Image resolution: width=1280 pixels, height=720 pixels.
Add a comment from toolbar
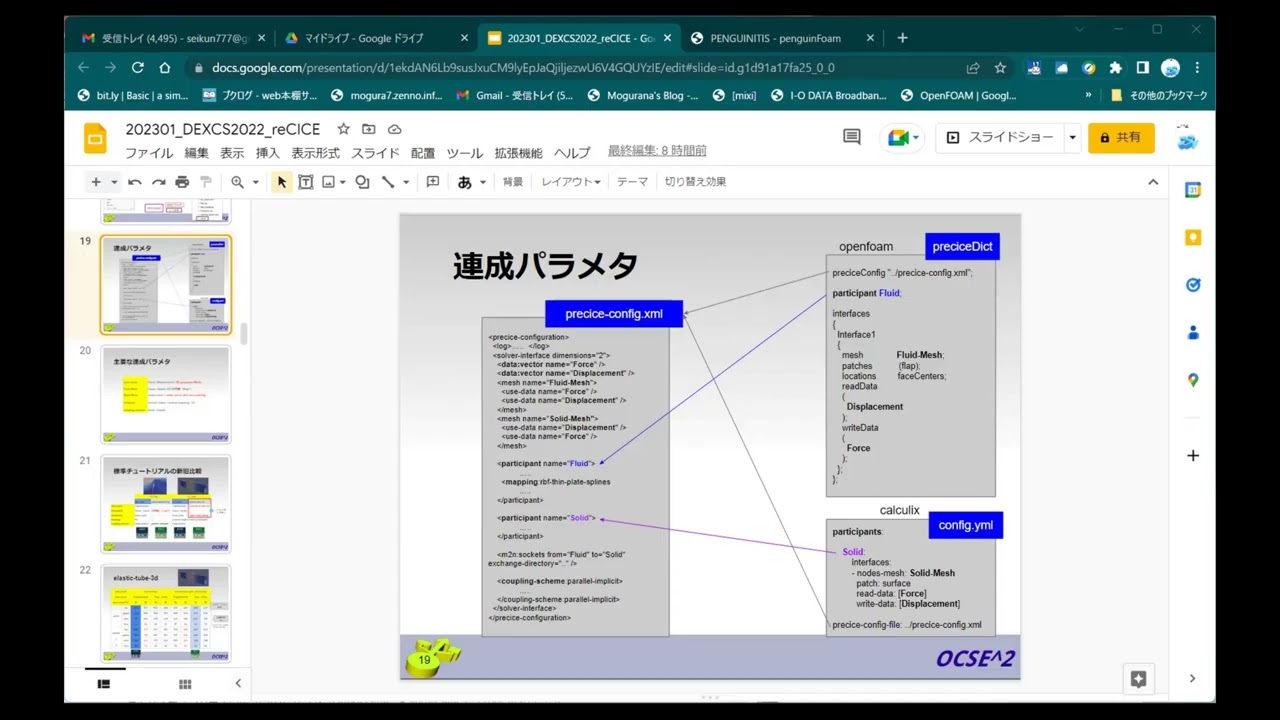point(433,182)
